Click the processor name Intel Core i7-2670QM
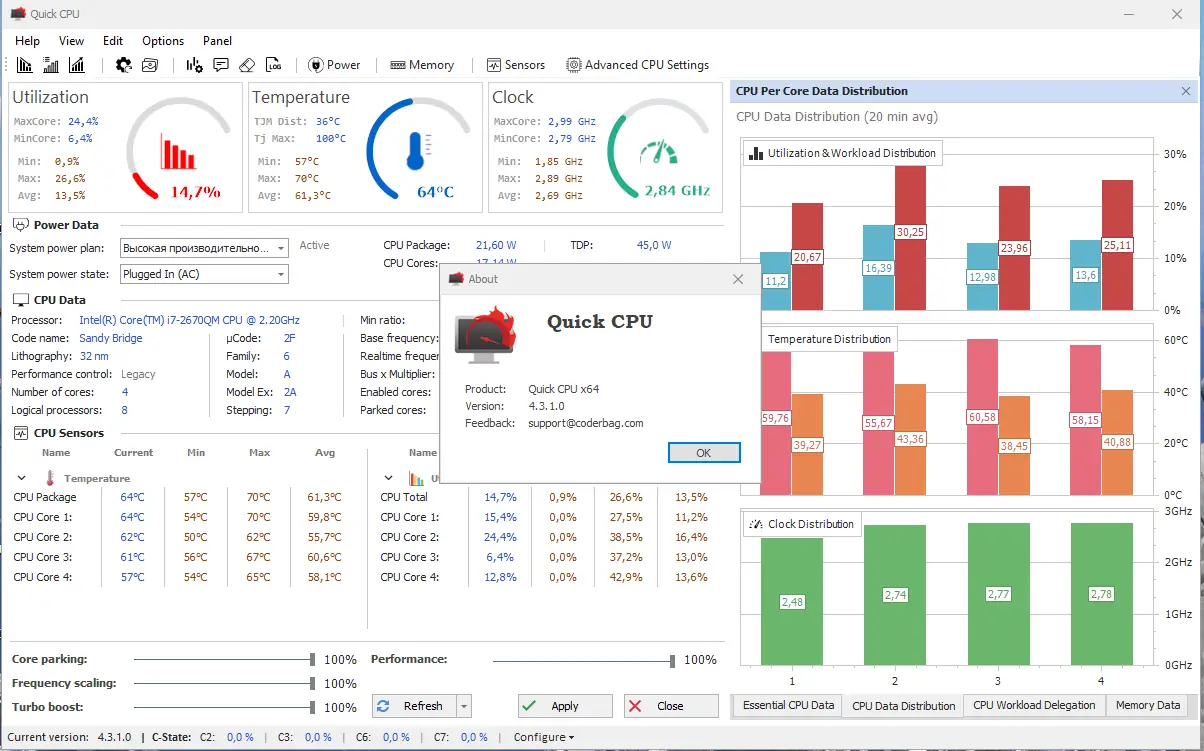Viewport: 1204px width, 751px height. point(189,320)
